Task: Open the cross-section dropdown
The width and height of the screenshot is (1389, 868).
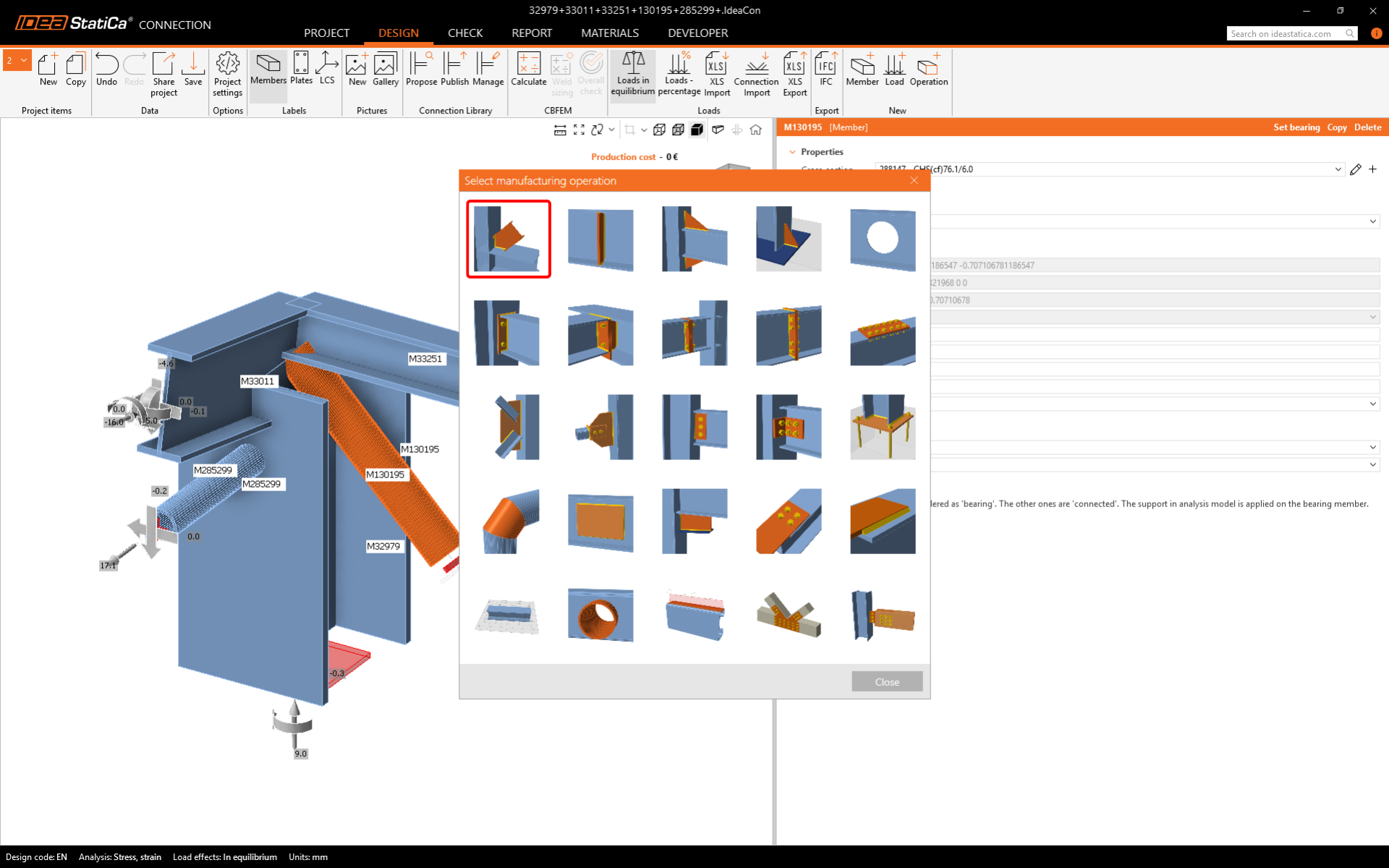Action: [x=1338, y=169]
